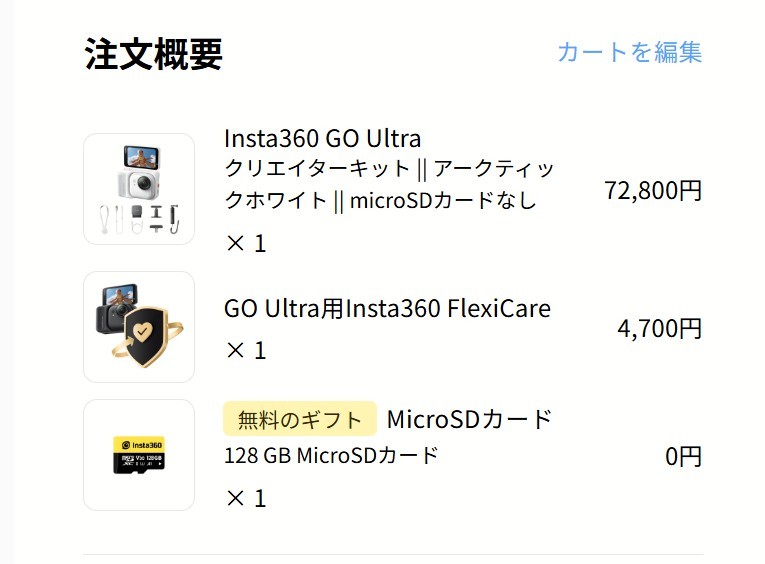Viewport: 765px width, 564px height.
Task: Click the 72,800円 price
Action: (653, 190)
